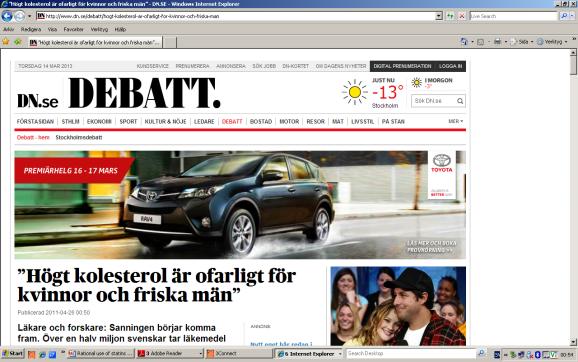
Task: Click the browser Forward arrow button
Action: (20, 16)
